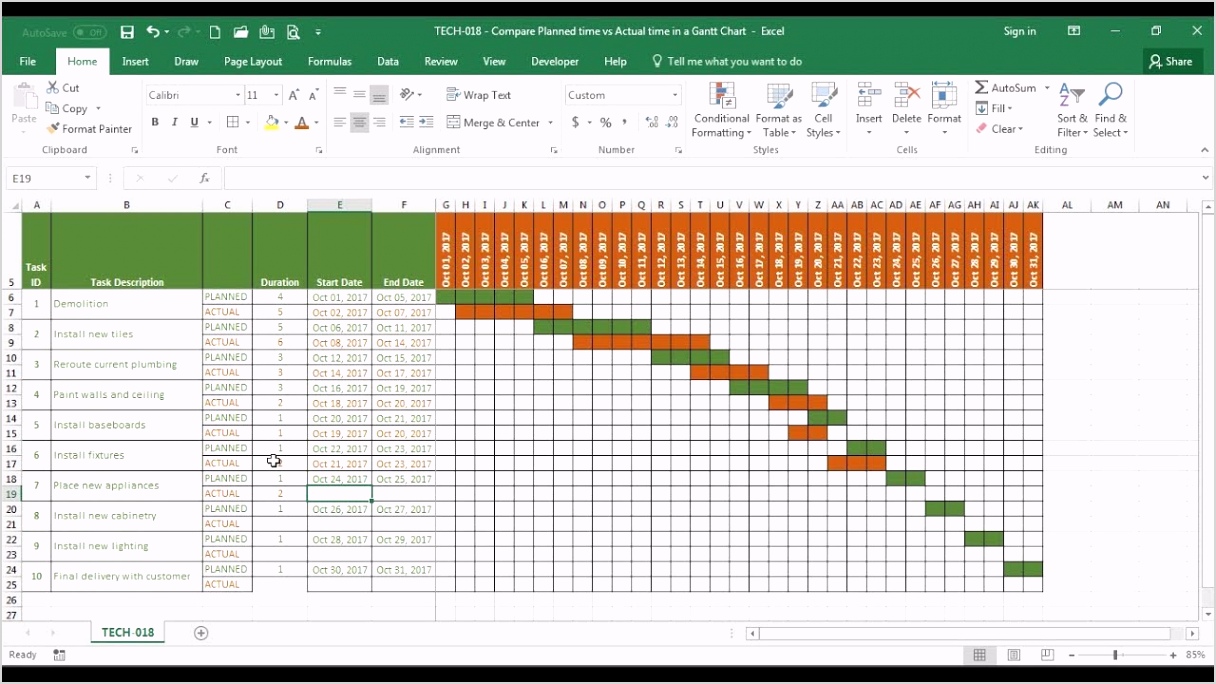The width and height of the screenshot is (1216, 684).
Task: Click the Redo arrow icon
Action: (x=184, y=32)
